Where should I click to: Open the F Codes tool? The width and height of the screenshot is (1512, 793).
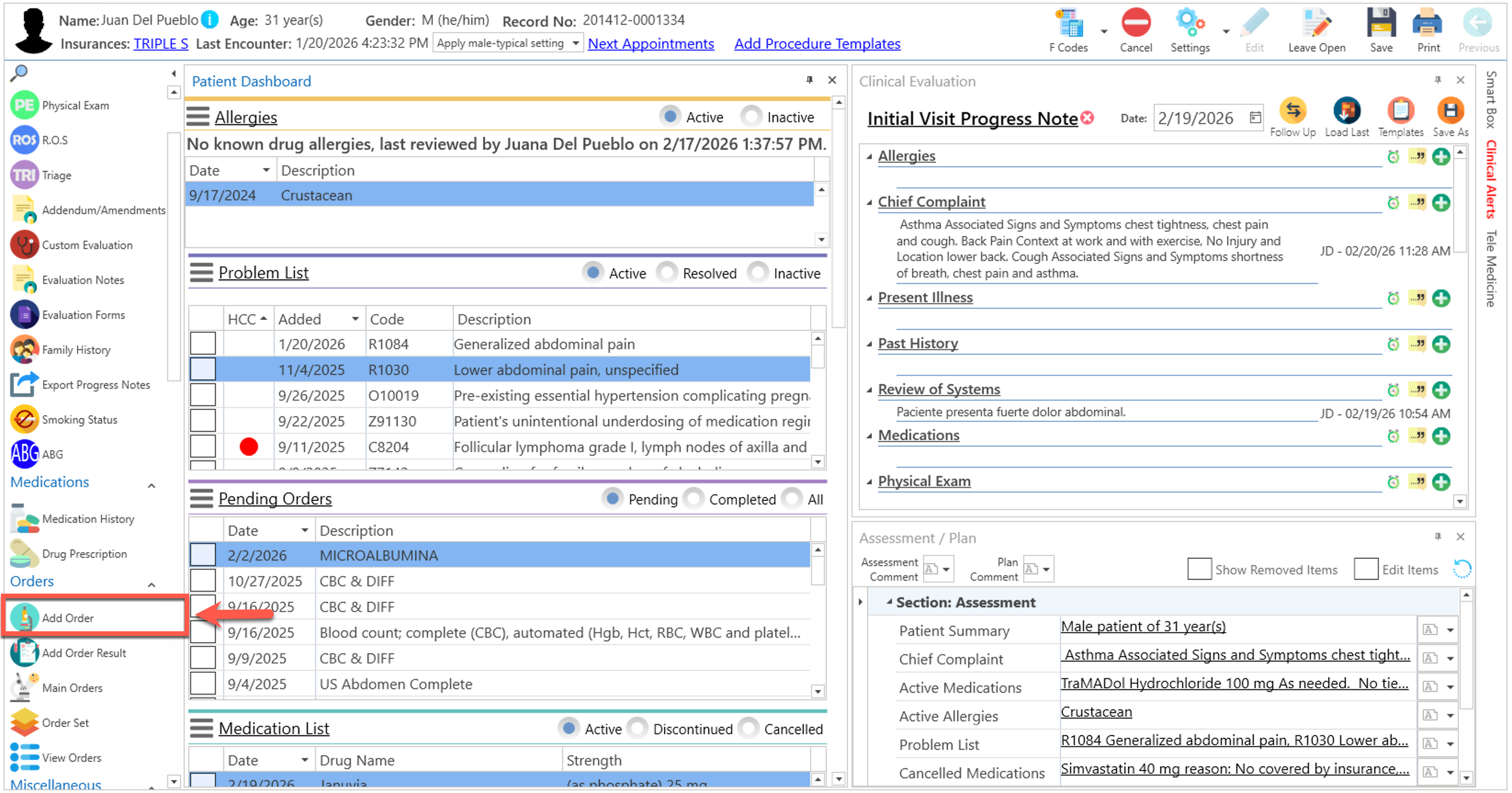point(1068,25)
